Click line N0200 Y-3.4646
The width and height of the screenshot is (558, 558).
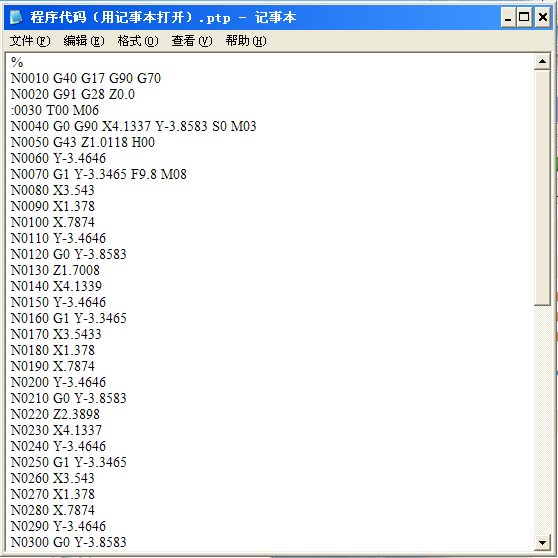[58, 382]
